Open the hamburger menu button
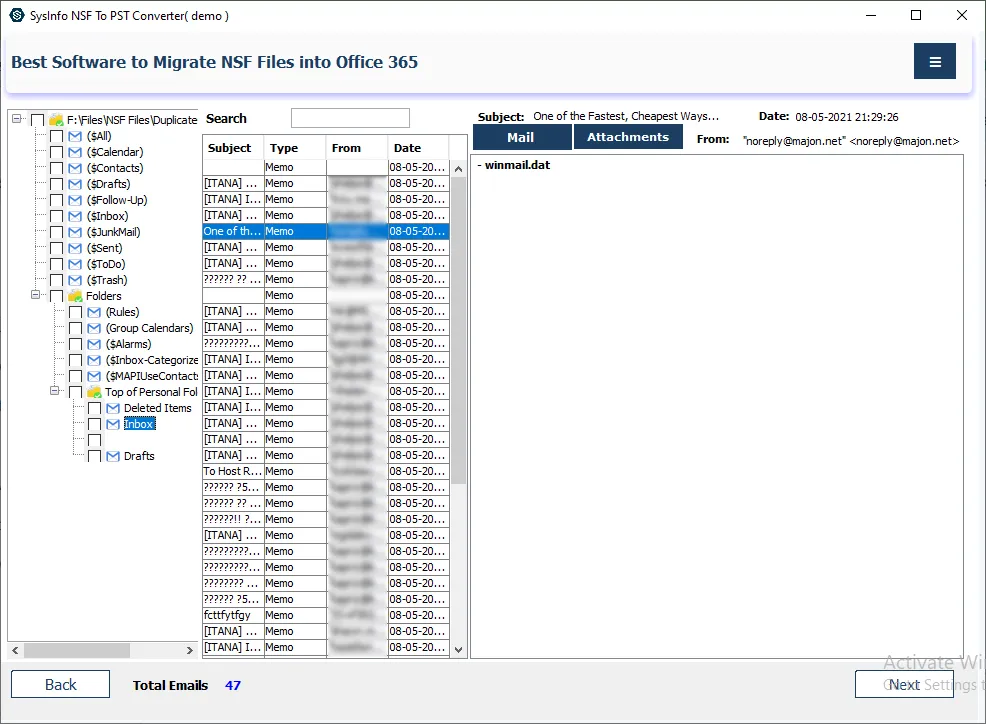The image size is (986, 724). click(x=934, y=62)
